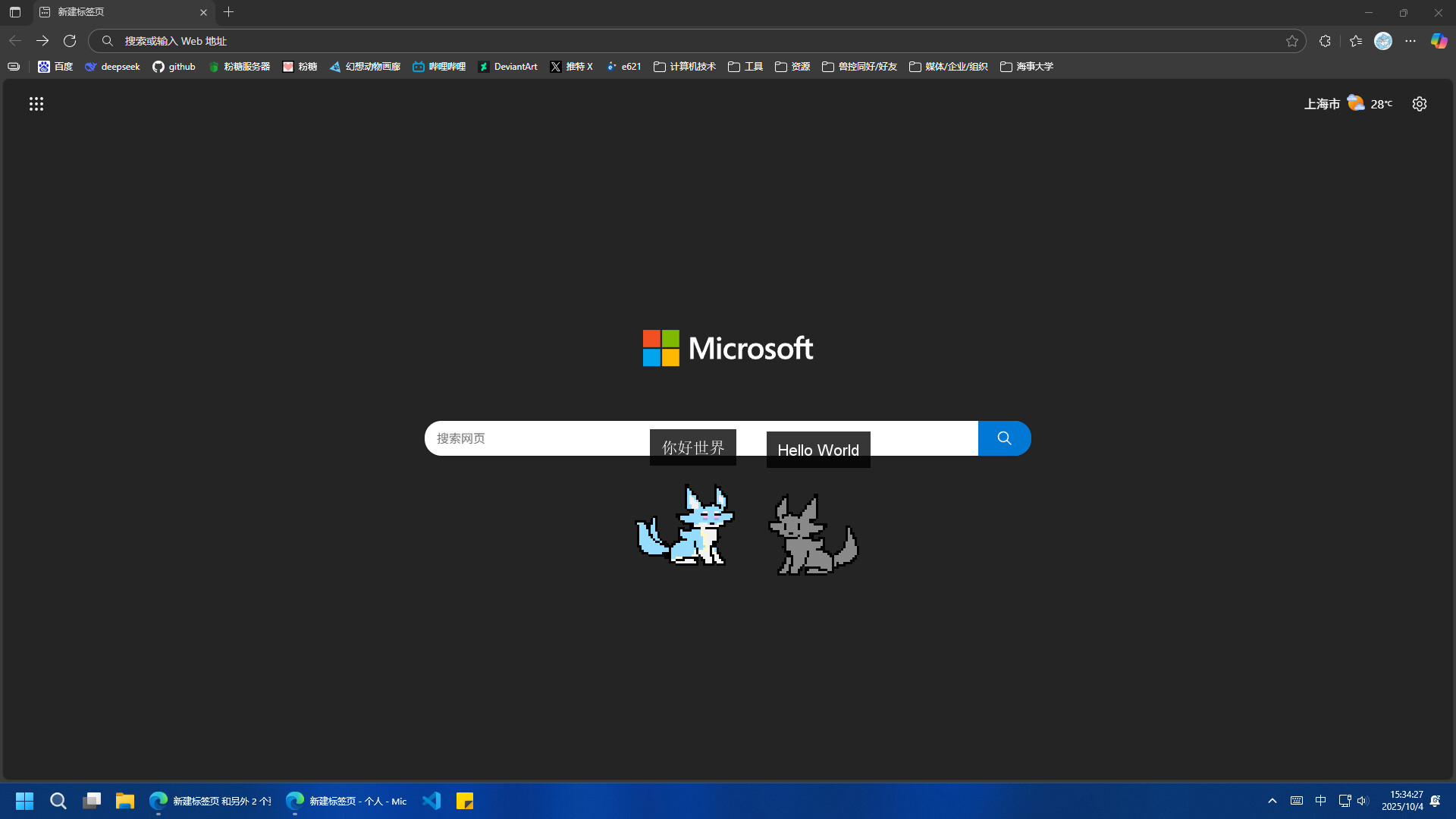Open the github bookmark
The image size is (1456, 819).
click(x=174, y=67)
